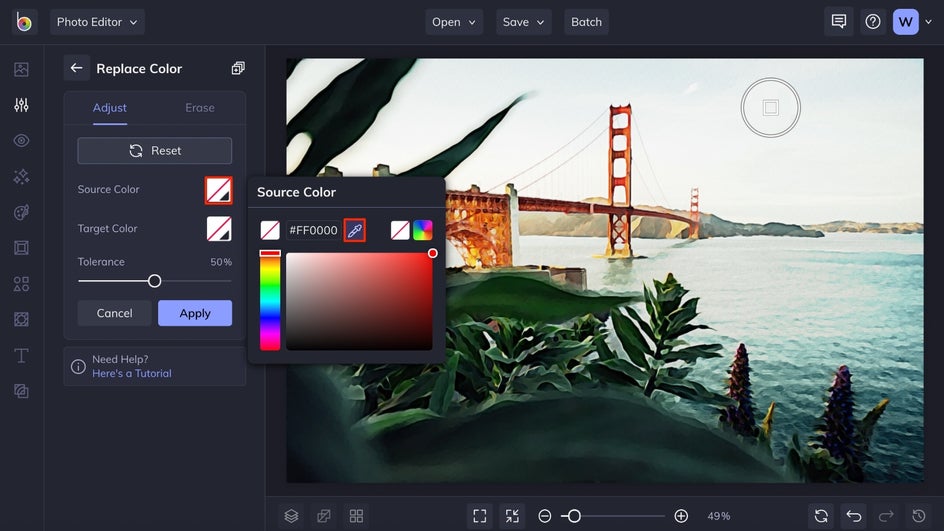The image size is (944, 531).
Task: Switch to the Erase tab
Action: pos(200,108)
